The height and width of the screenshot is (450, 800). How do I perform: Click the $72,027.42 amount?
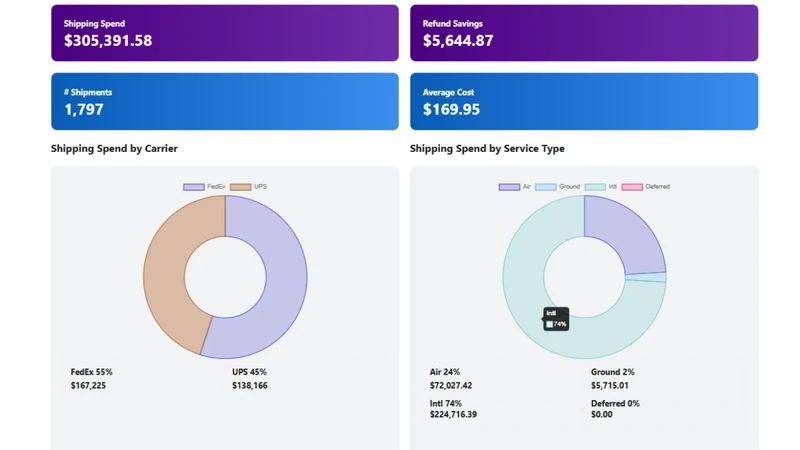[451, 385]
